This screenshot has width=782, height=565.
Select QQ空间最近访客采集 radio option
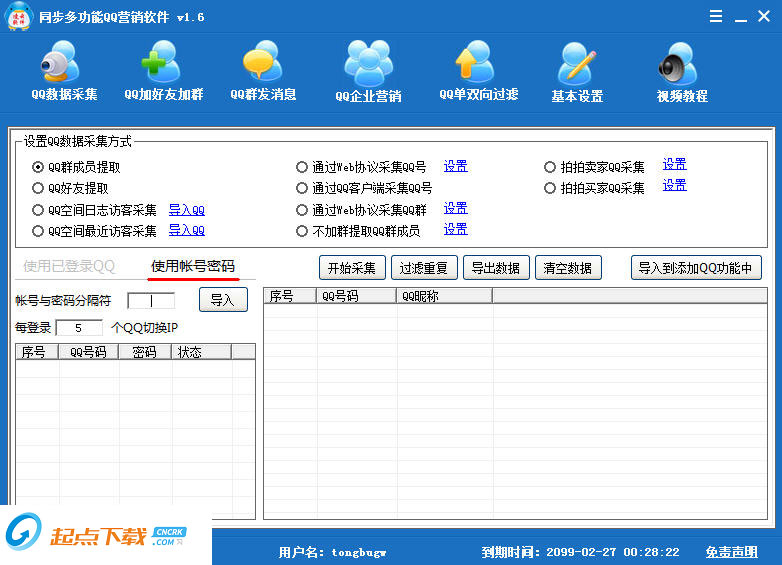[x=38, y=231]
